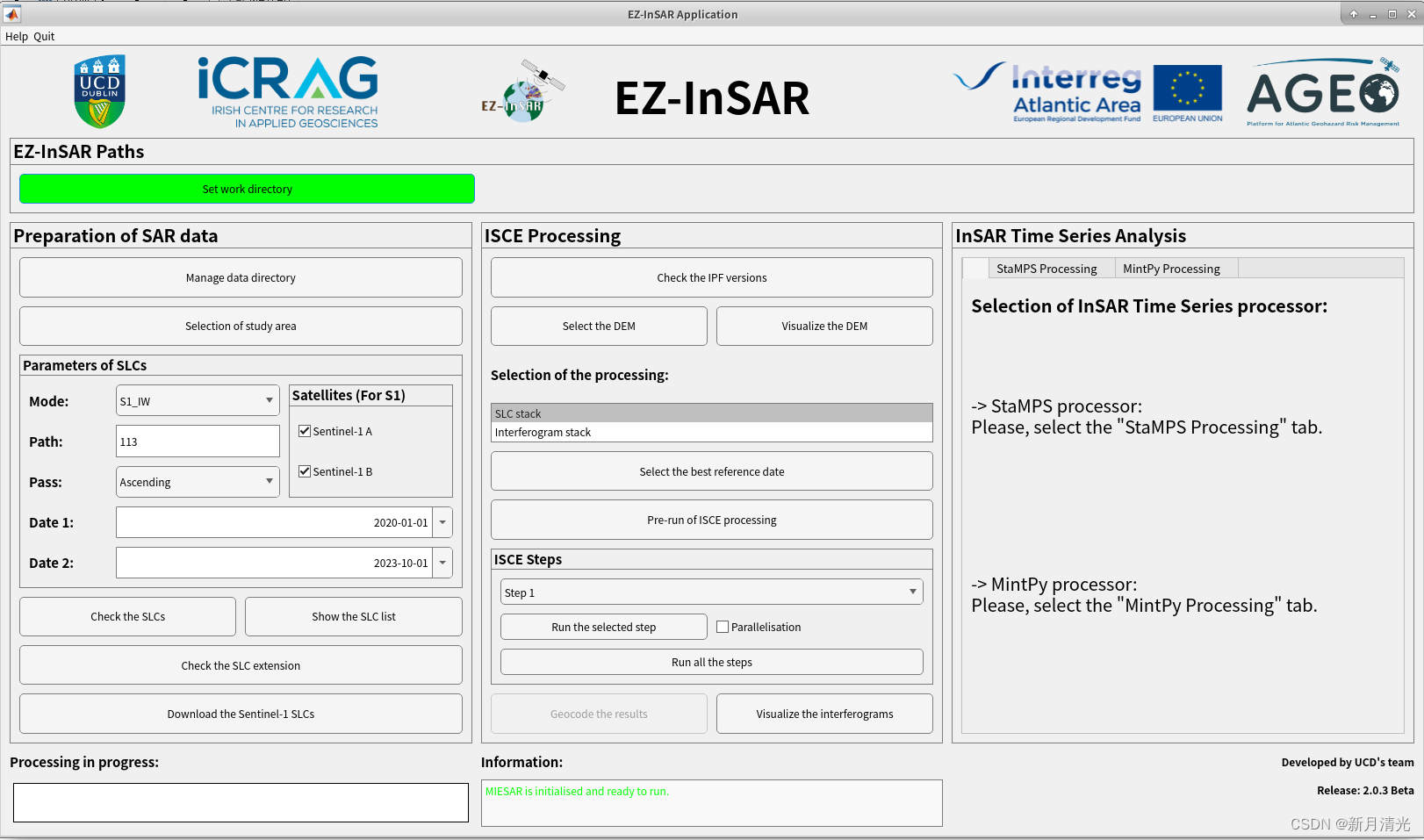
Task: Click the large EZ-InSAR title text
Action: pos(712,97)
